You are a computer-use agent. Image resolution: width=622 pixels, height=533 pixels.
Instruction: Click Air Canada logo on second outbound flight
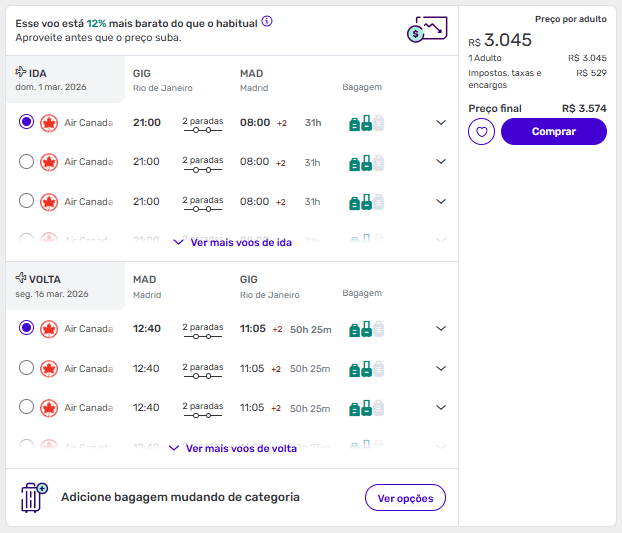[49, 162]
